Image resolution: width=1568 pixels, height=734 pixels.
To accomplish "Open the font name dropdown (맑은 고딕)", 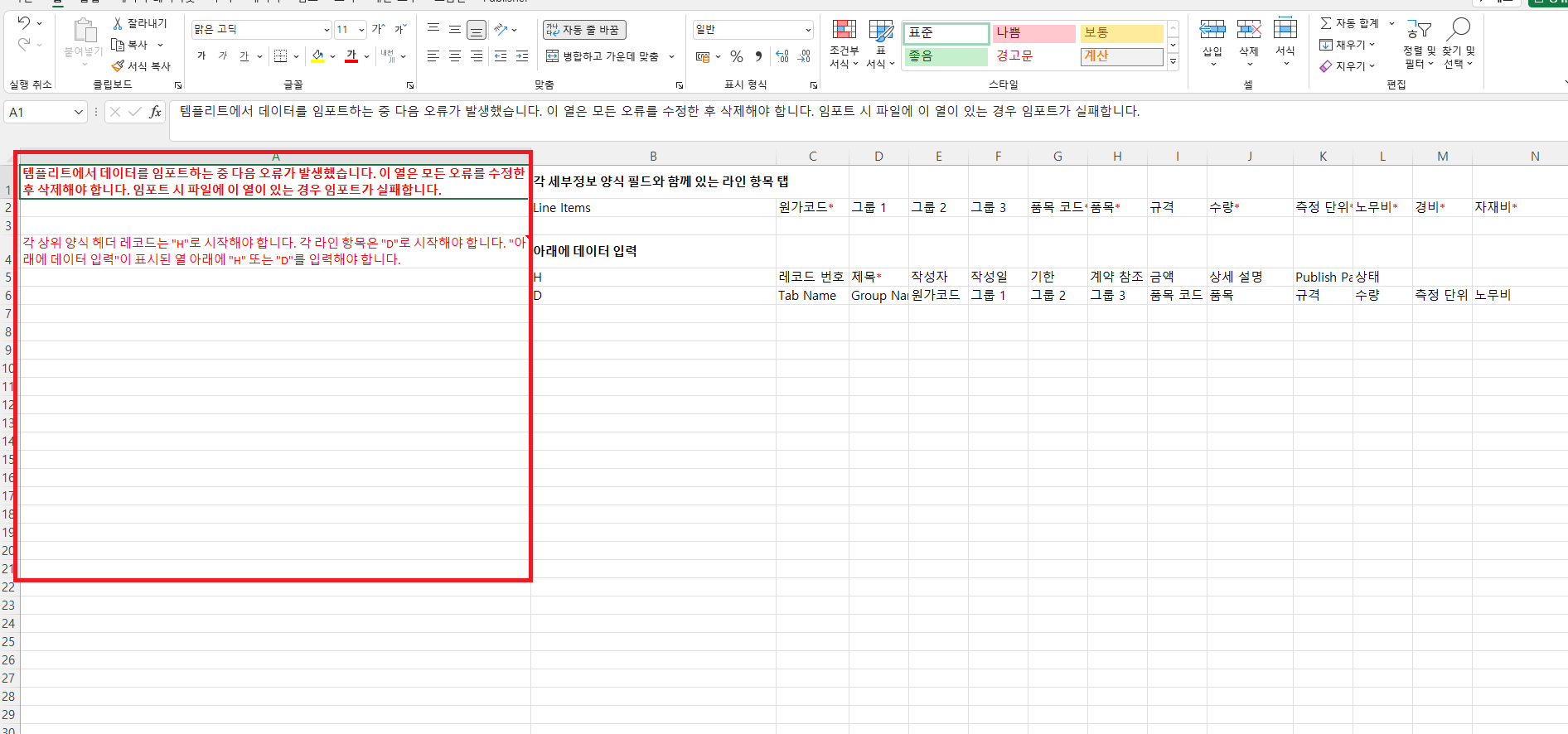I will pos(327,30).
